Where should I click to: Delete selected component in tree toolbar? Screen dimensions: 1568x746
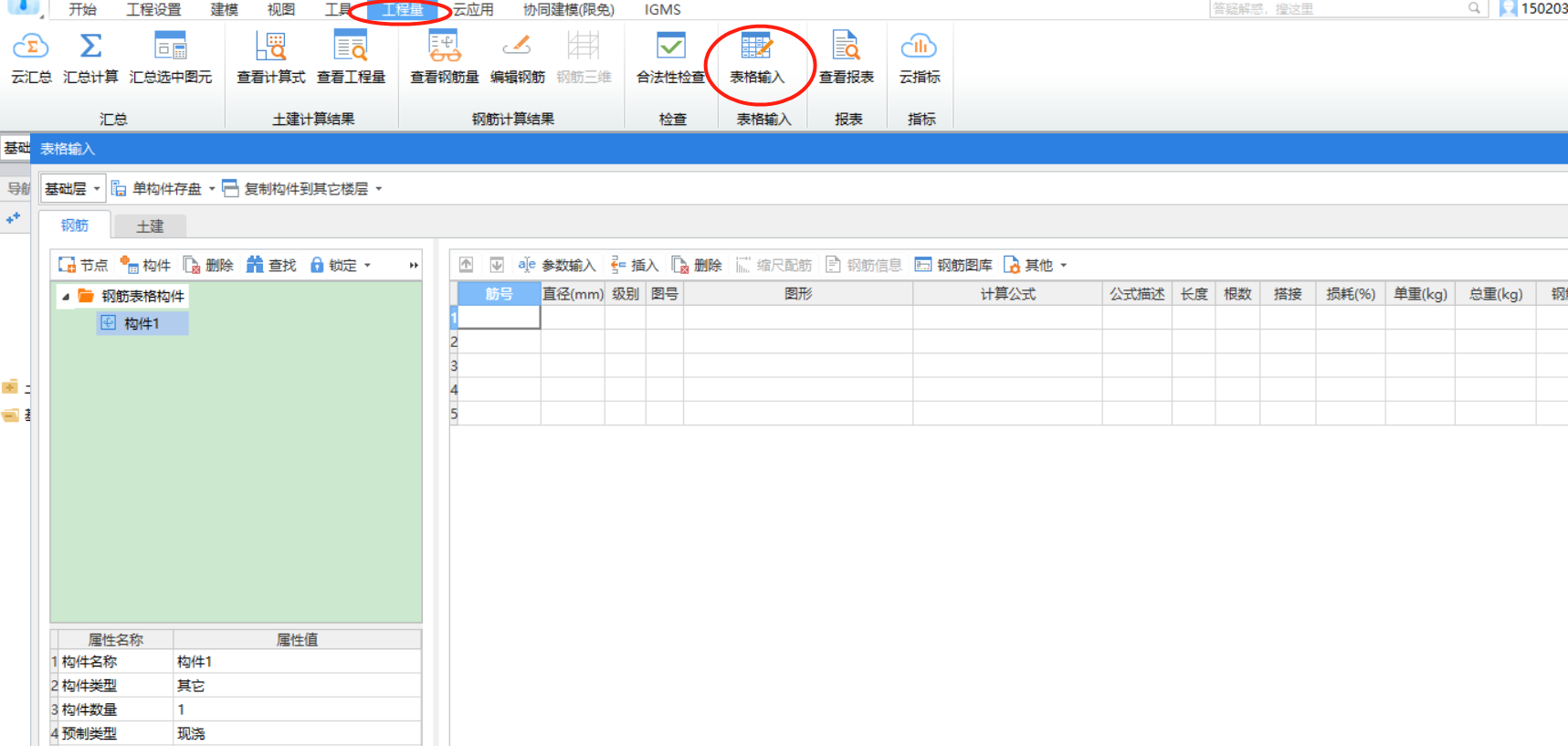(x=208, y=265)
